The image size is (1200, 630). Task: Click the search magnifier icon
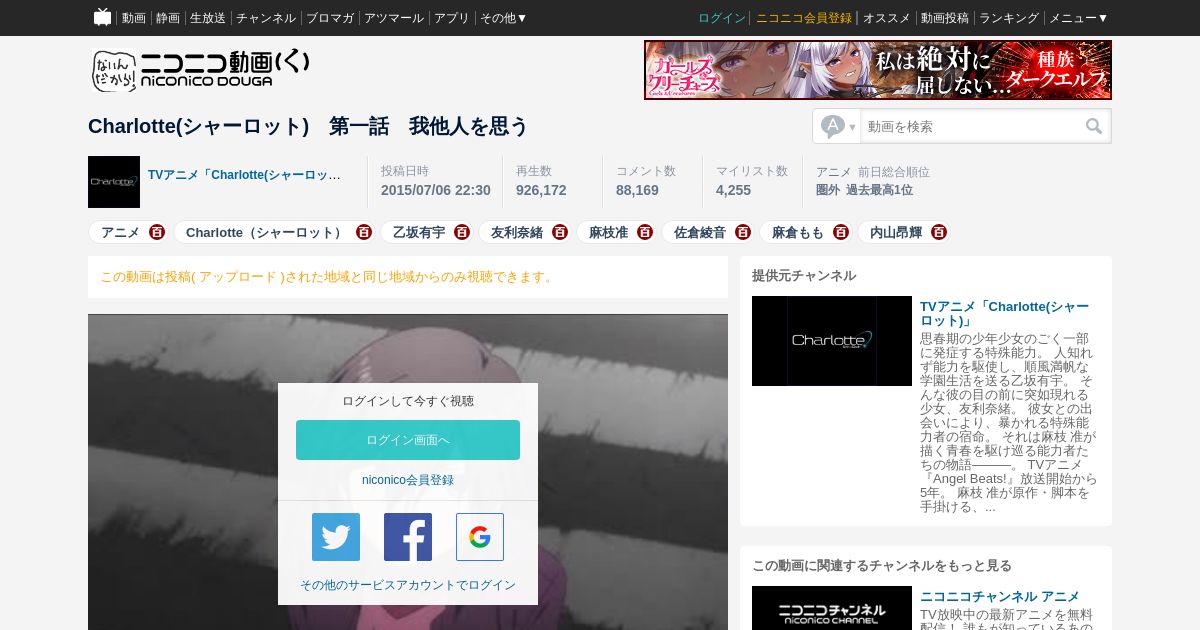[1094, 126]
